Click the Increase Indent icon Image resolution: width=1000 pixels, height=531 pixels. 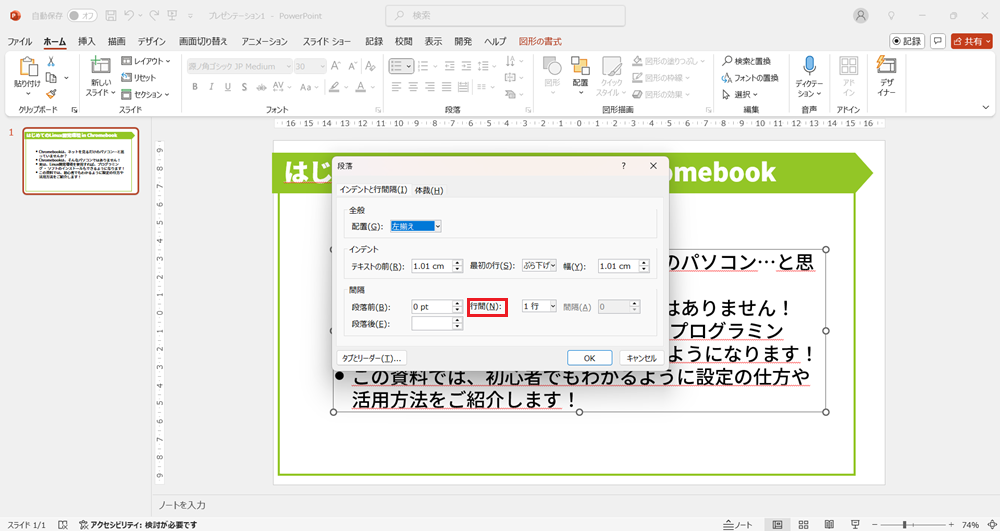tap(467, 66)
